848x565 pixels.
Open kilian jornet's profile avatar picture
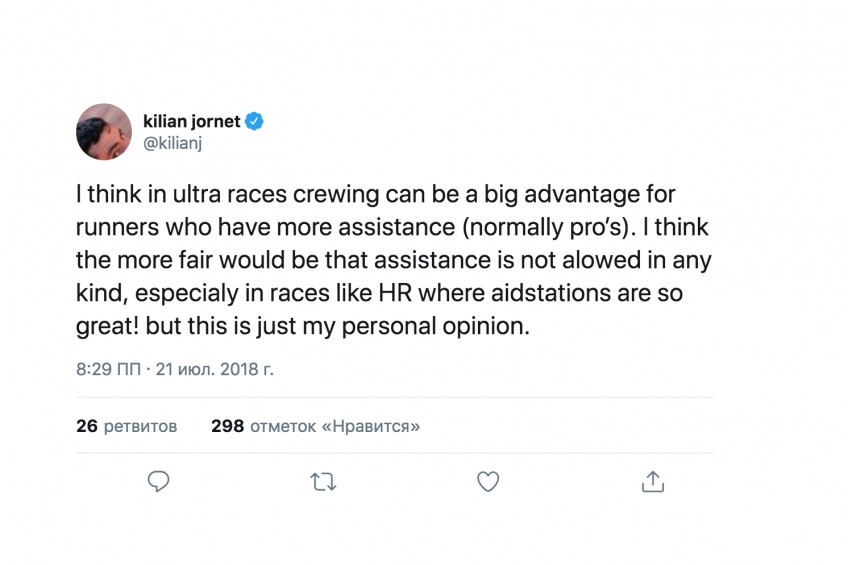pyautogui.click(x=104, y=132)
